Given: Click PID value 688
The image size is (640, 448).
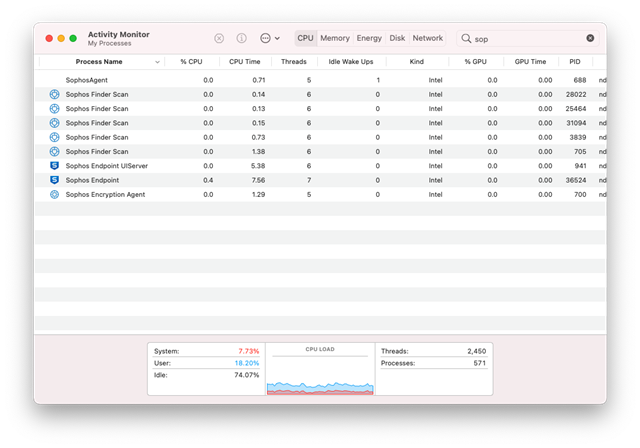Looking at the screenshot, I should tap(580, 80).
